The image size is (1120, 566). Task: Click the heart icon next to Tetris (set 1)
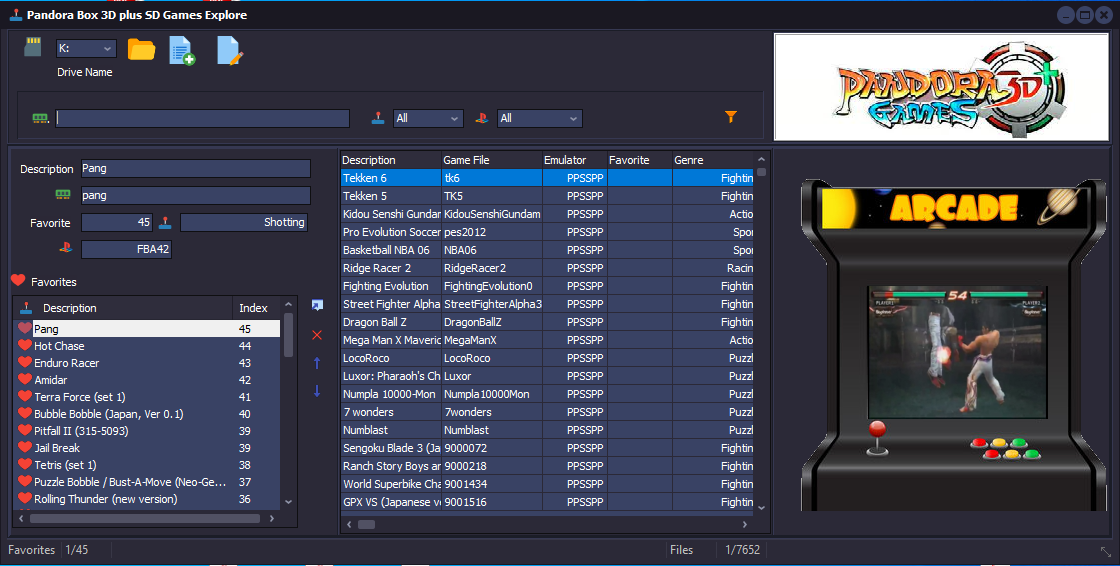[x=25, y=465]
